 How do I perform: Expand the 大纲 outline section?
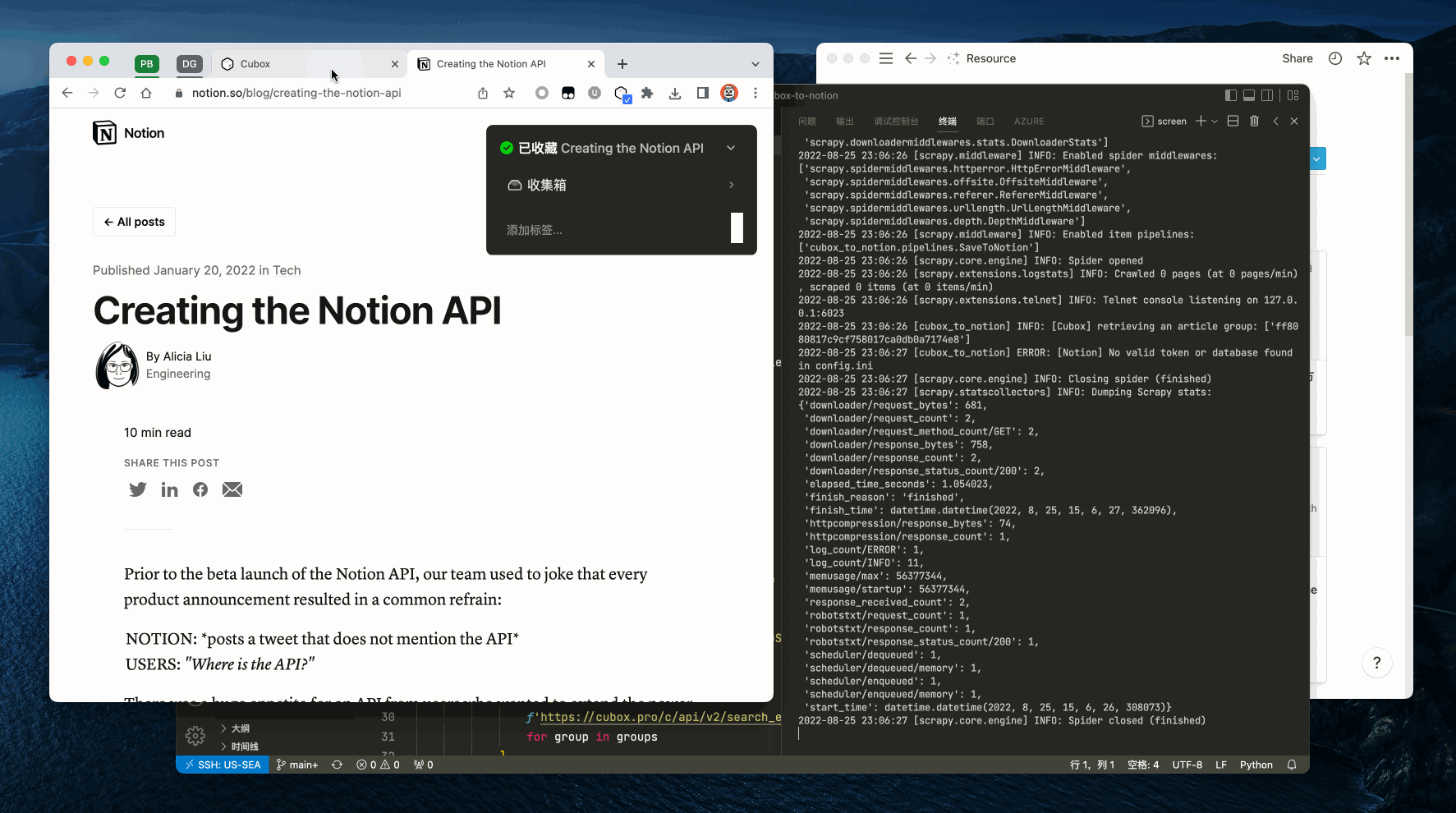pos(236,728)
